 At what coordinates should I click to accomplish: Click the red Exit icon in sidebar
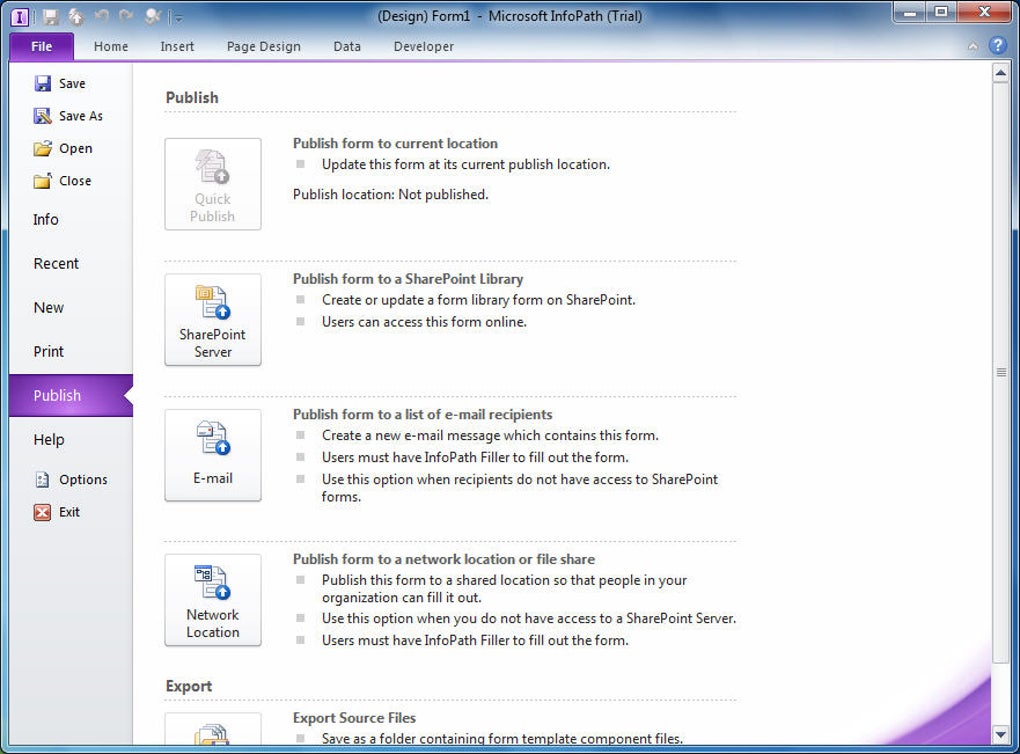point(42,512)
